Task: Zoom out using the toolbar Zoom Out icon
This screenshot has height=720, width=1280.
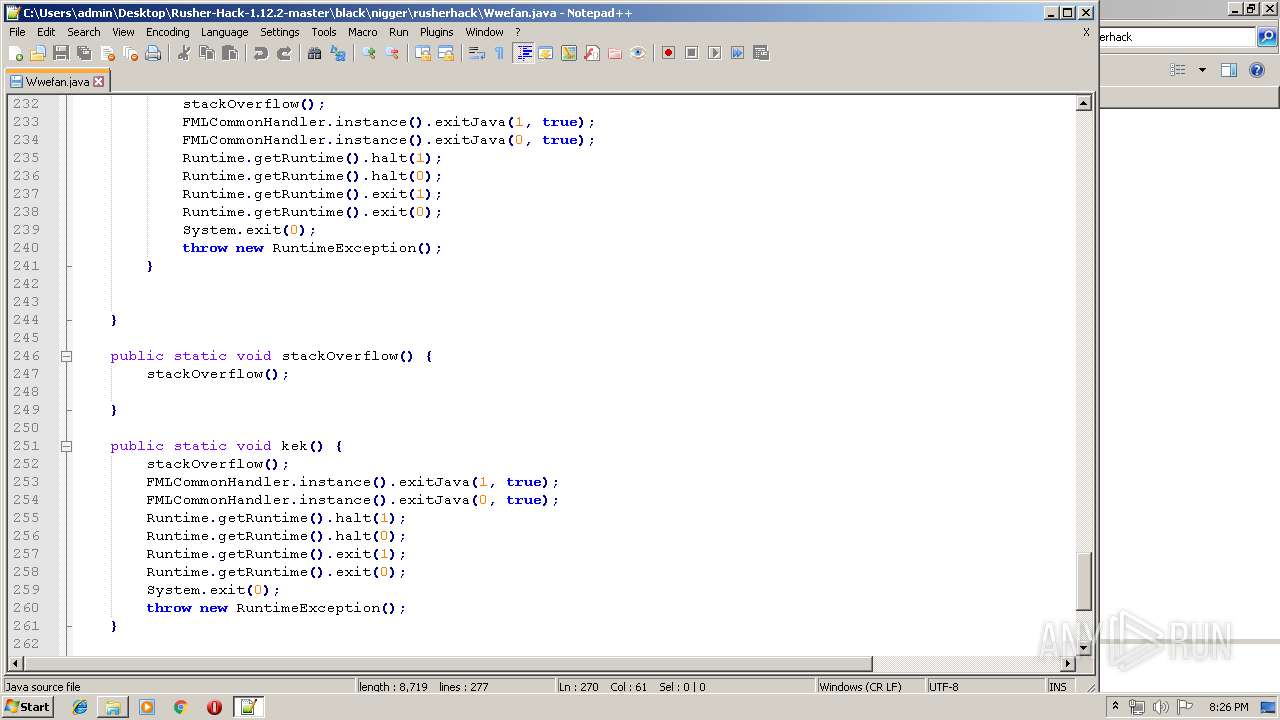Action: [392, 53]
